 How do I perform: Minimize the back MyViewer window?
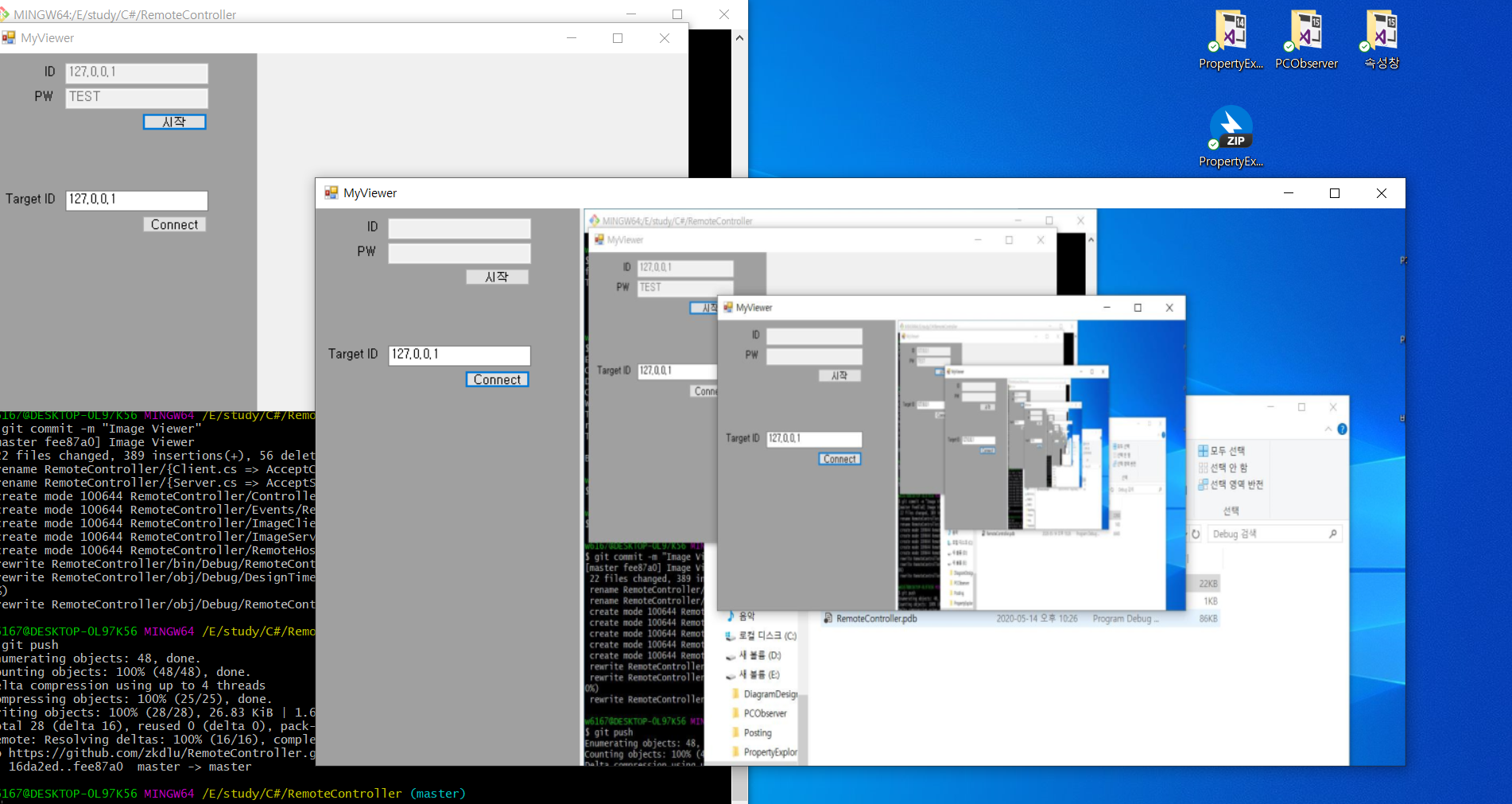click(572, 38)
